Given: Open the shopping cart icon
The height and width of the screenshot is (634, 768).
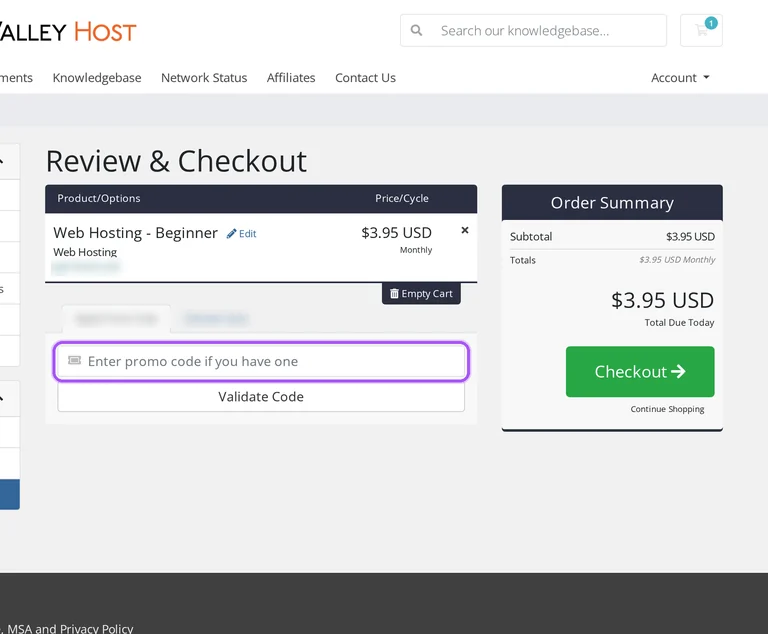Looking at the screenshot, I should pyautogui.click(x=701, y=30).
